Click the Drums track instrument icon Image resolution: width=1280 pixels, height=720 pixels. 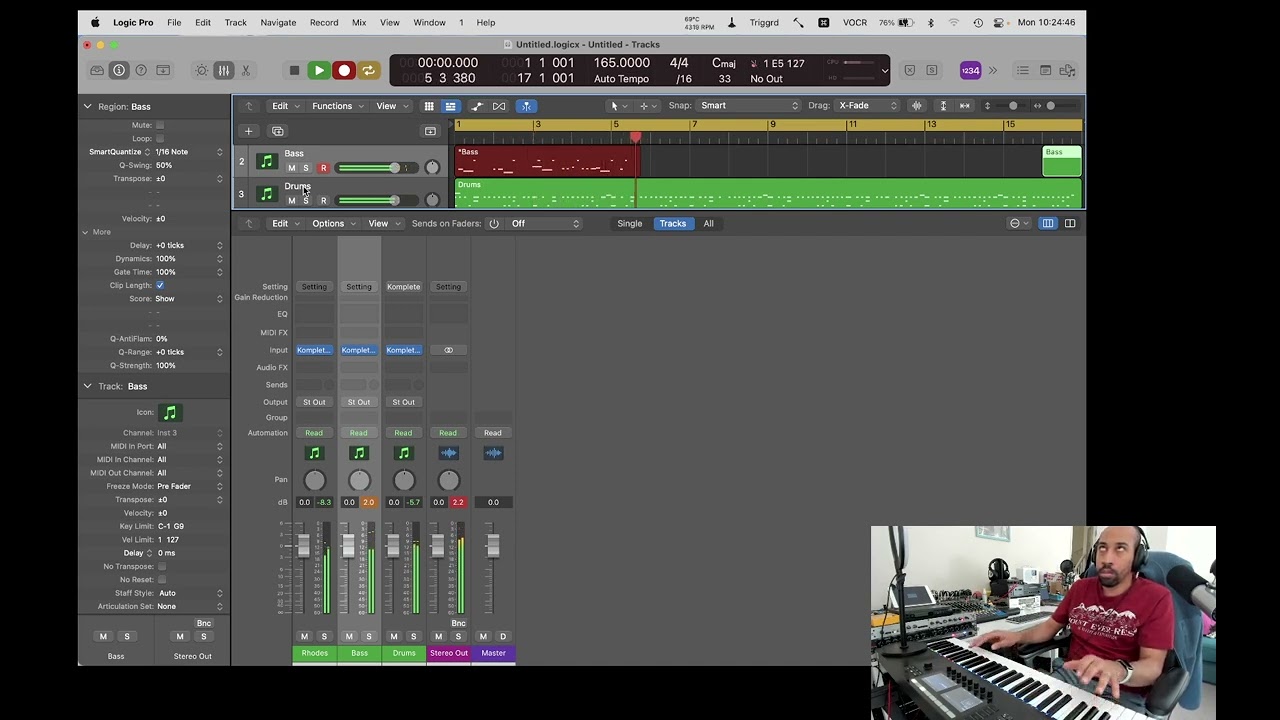coord(266,194)
